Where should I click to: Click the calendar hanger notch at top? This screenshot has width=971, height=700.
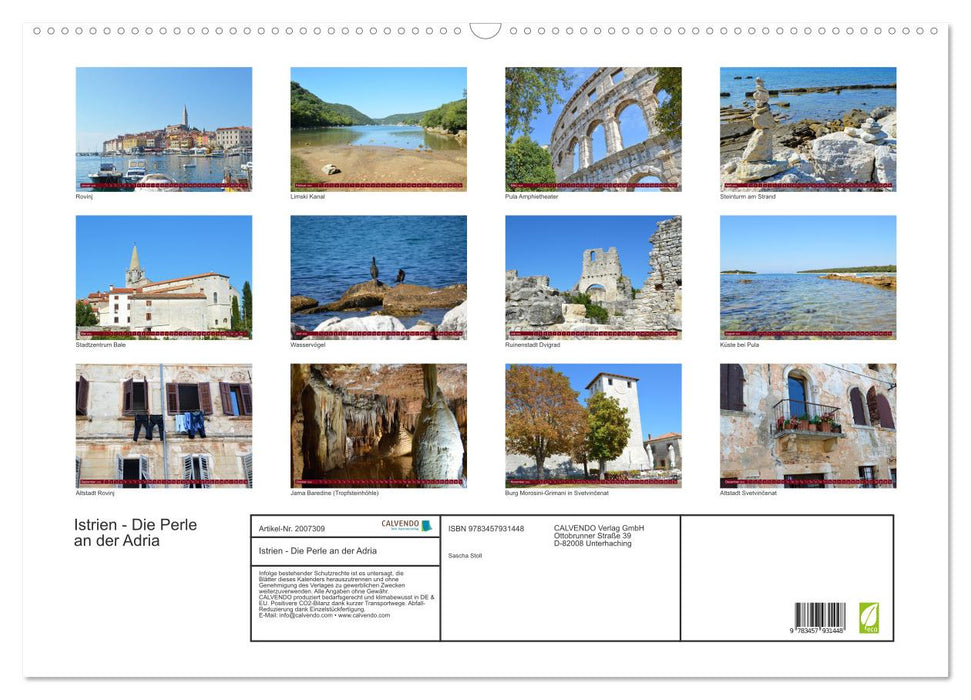pyautogui.click(x=485, y=31)
